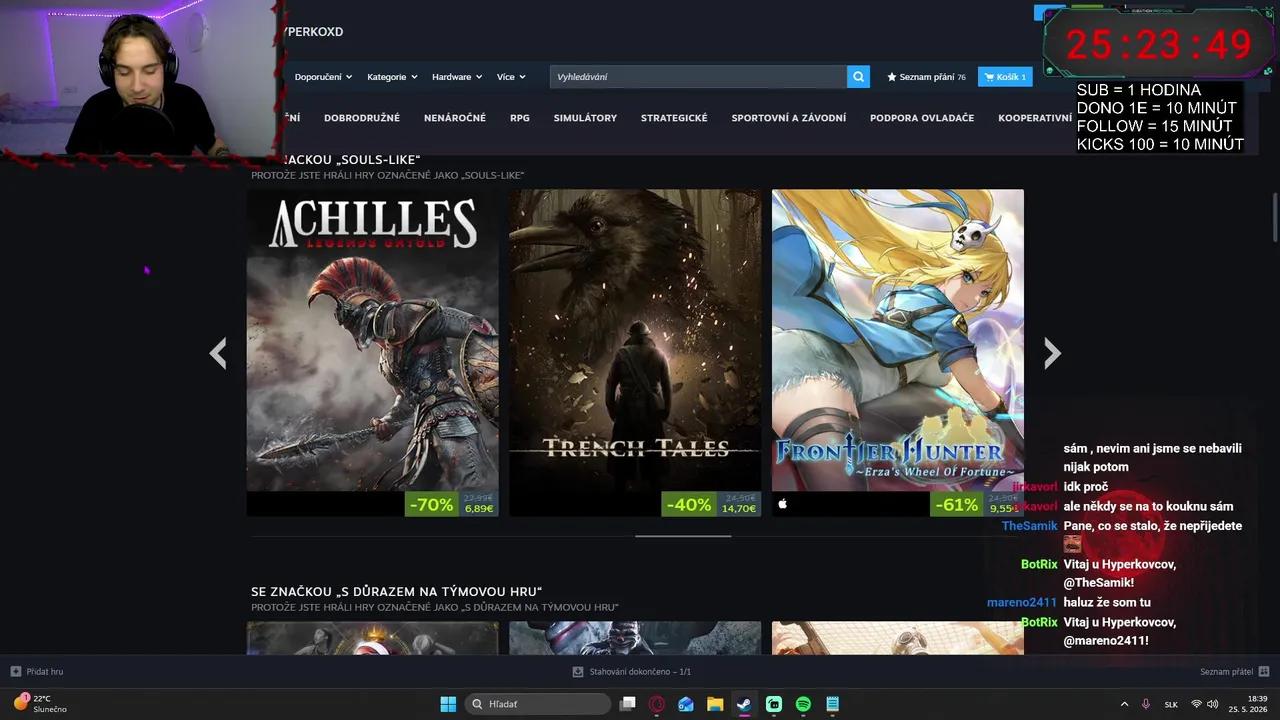Go to next souls-like carousel page

pos(1052,353)
